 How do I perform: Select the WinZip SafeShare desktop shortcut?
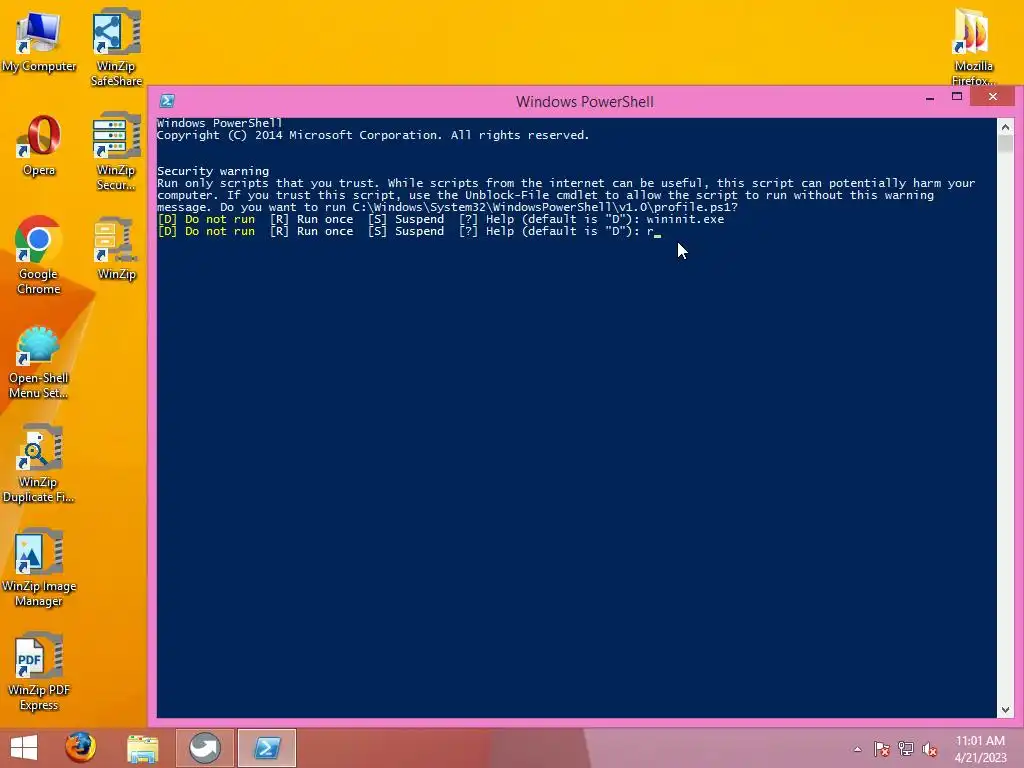coord(116,47)
